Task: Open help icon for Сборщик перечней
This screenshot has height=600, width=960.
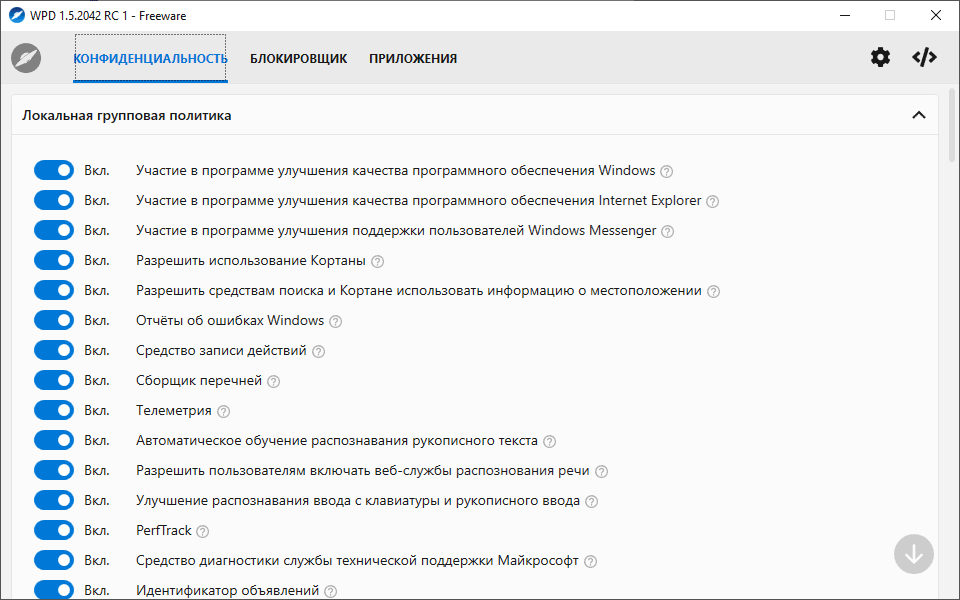Action: coord(274,381)
